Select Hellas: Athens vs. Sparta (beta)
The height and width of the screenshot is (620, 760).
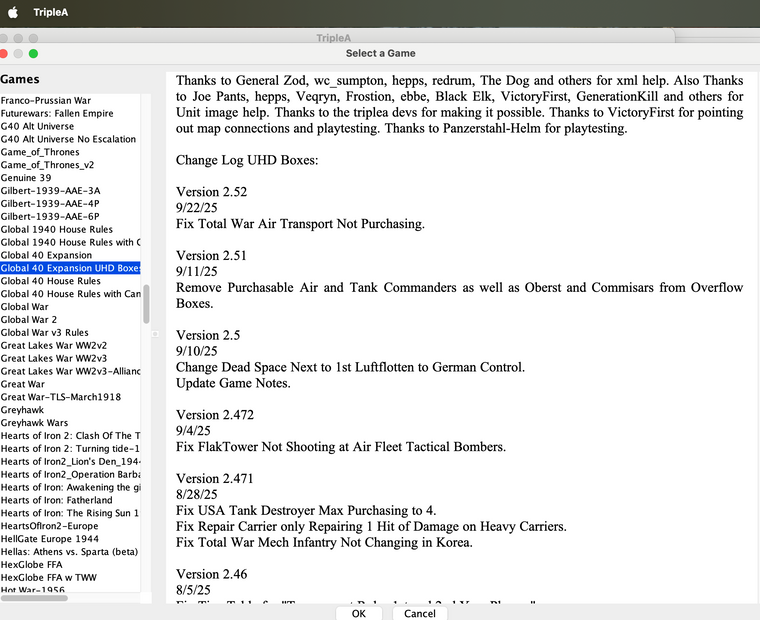70,551
